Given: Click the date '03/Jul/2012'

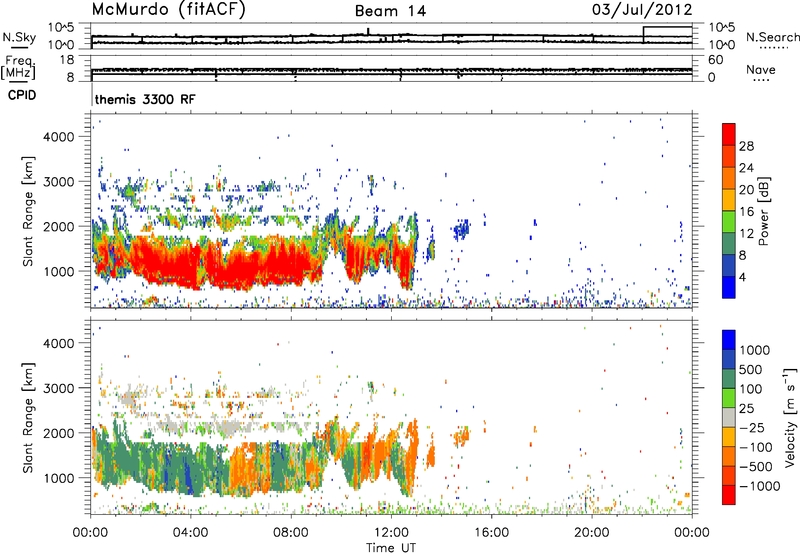Looking at the screenshot, I should pos(642,10).
